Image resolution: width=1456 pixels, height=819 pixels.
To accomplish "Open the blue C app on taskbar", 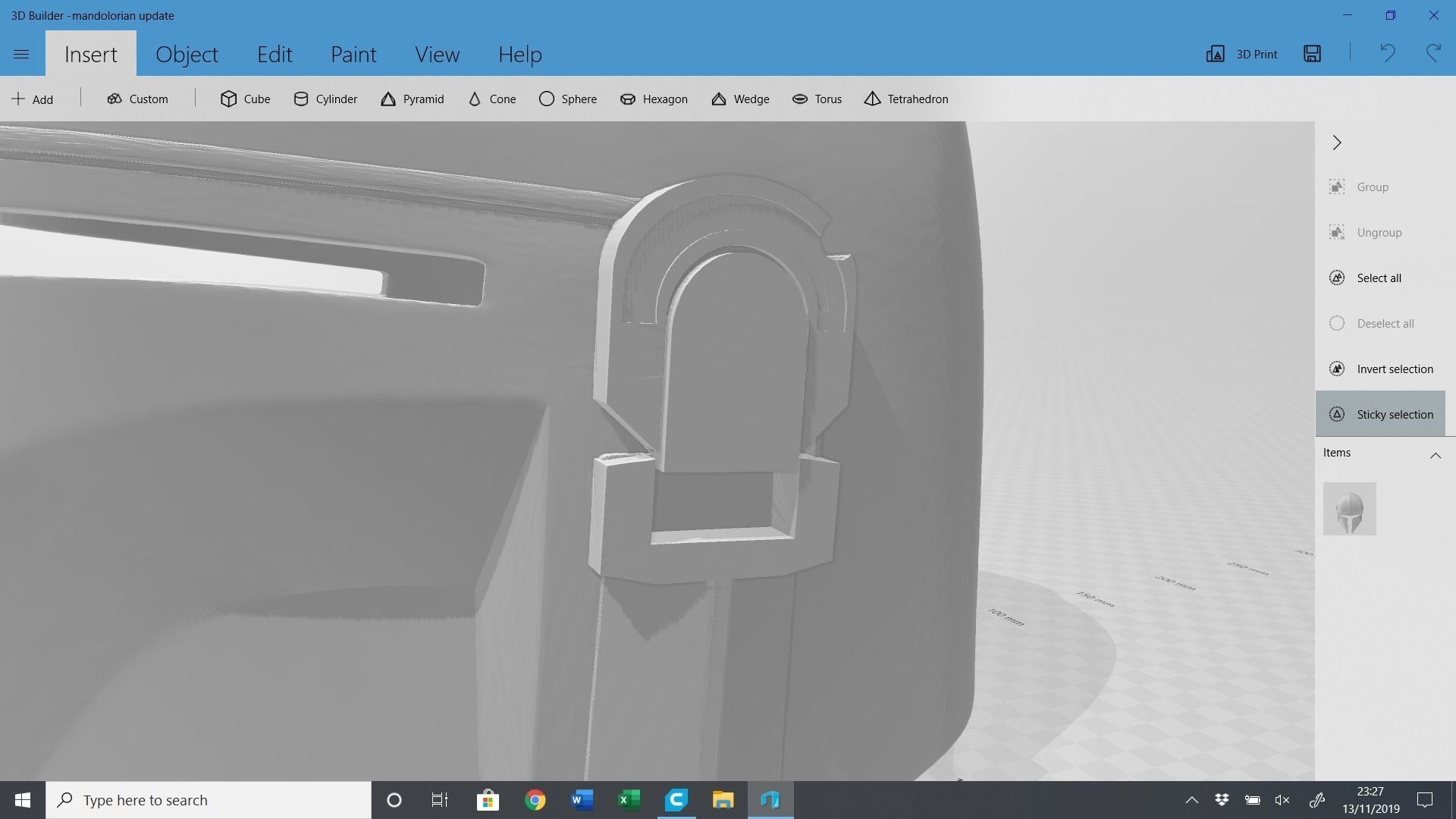I will pyautogui.click(x=676, y=800).
